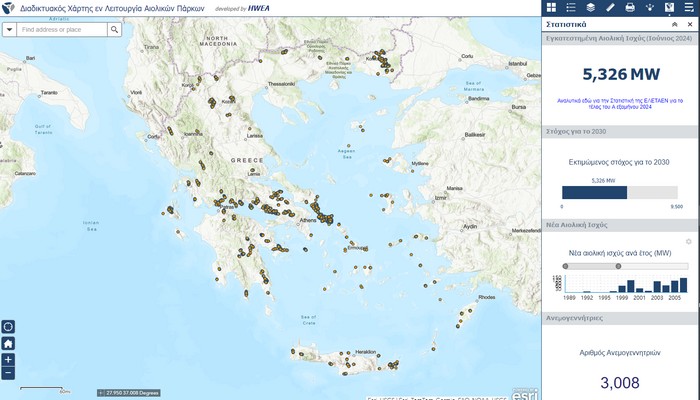The width and height of the screenshot is (700, 400).
Task: Collapse the Στατιστικά panel
Action: (675, 24)
